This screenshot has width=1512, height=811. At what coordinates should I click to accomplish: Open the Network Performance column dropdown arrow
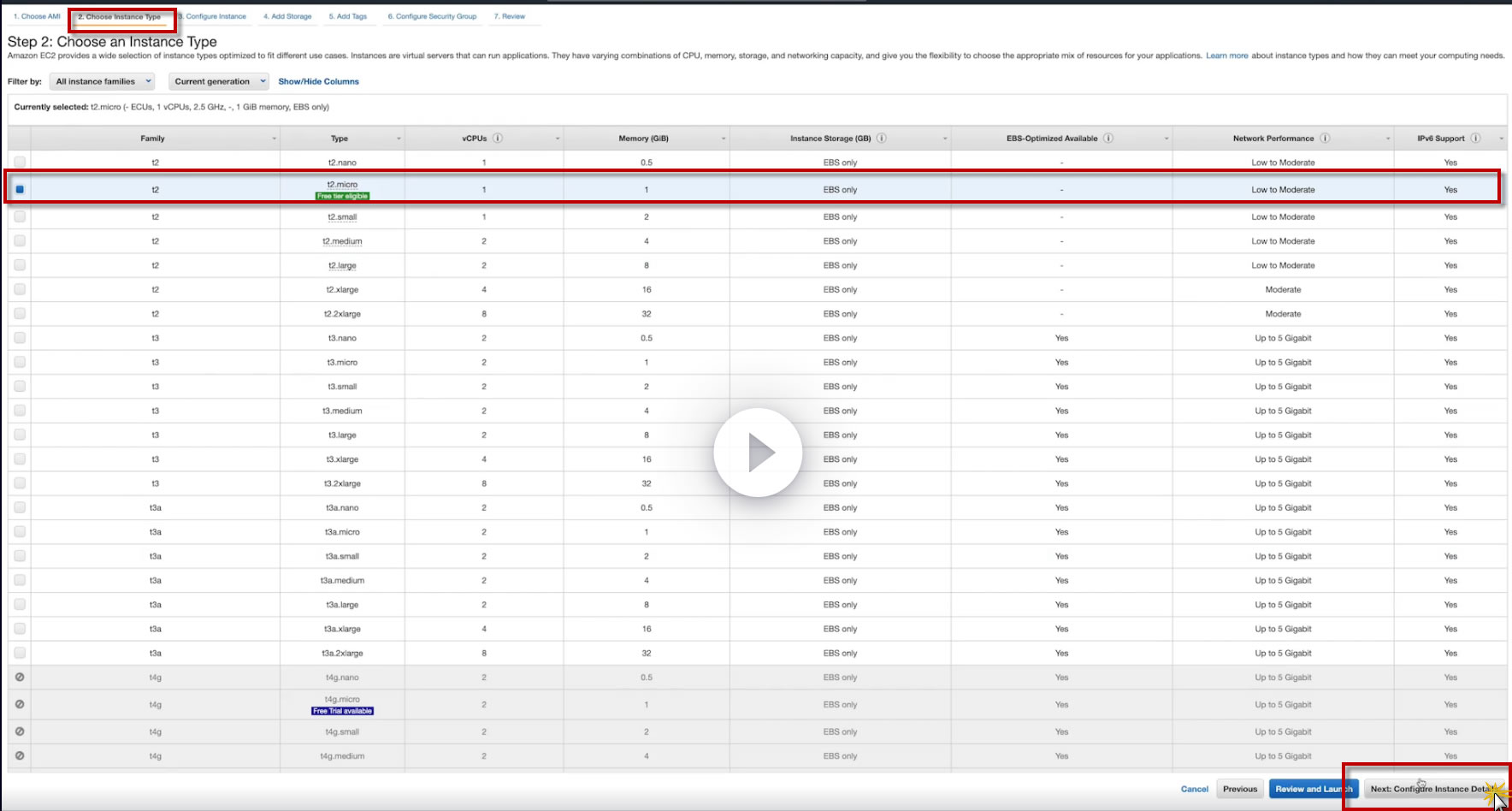click(x=1388, y=139)
